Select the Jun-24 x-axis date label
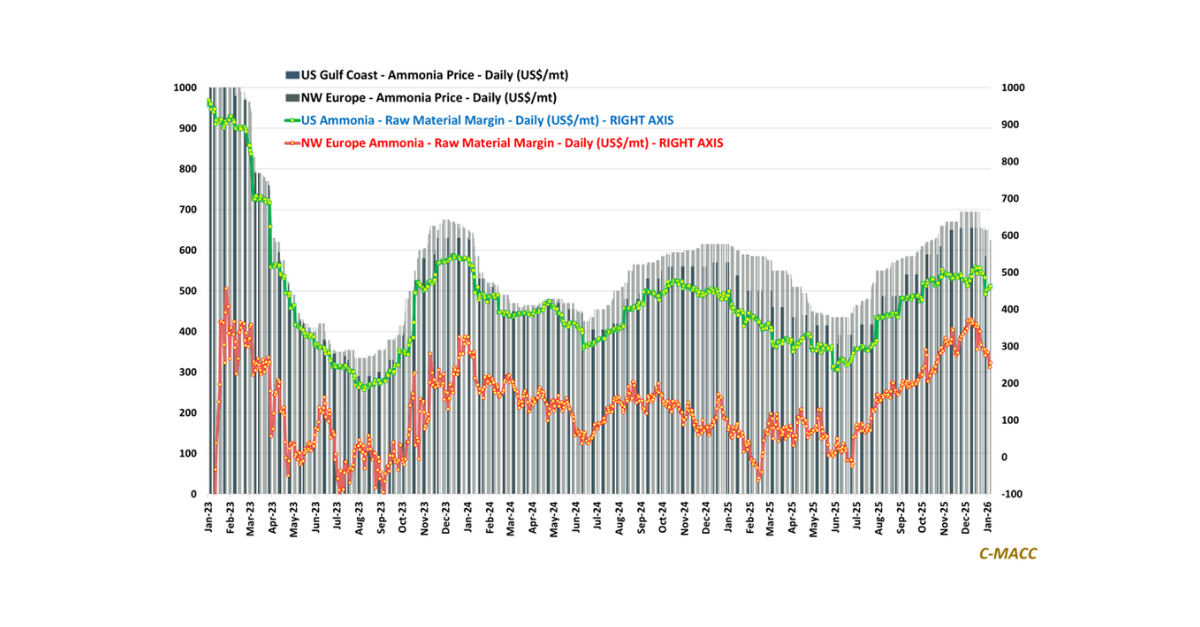The image size is (1200, 627). click(577, 513)
